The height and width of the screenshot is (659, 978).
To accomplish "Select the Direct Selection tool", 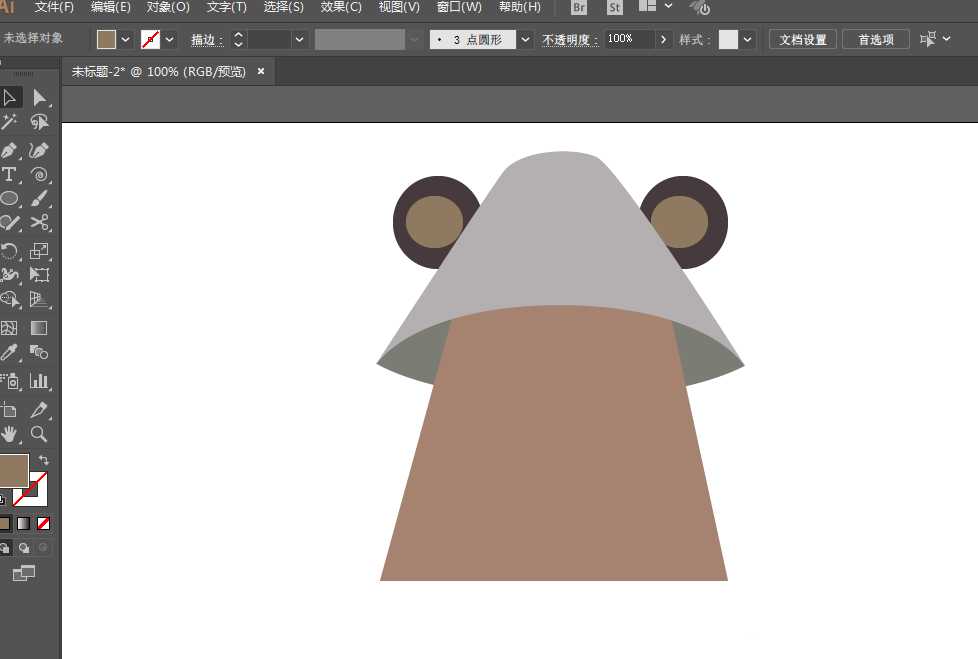I will tap(39, 97).
